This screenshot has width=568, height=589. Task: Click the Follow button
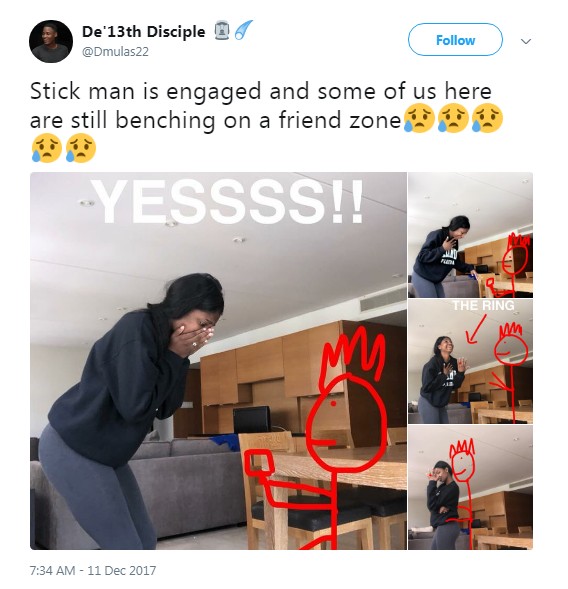pyautogui.click(x=455, y=40)
